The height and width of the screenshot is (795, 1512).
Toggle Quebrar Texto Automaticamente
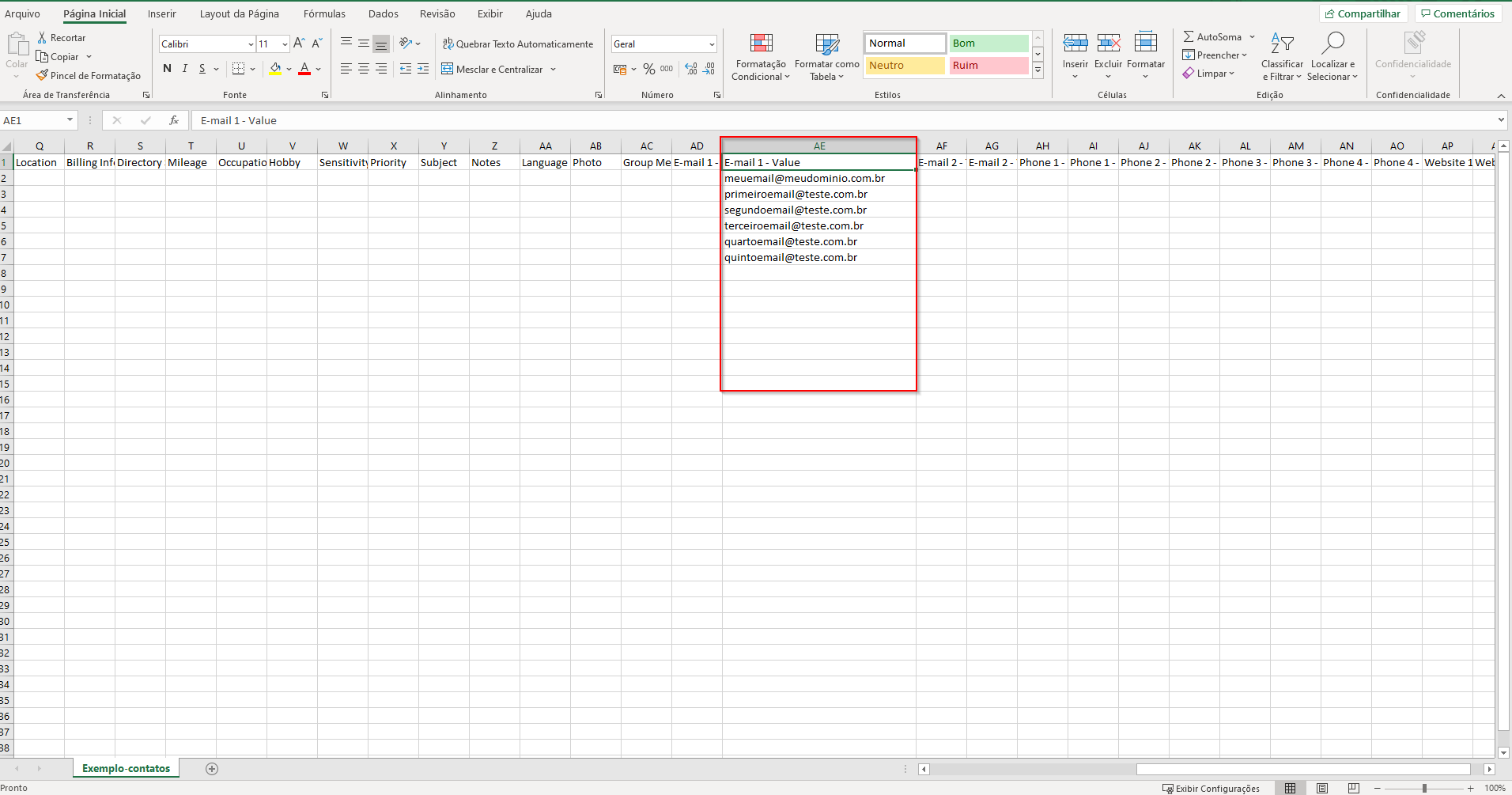[x=518, y=44]
